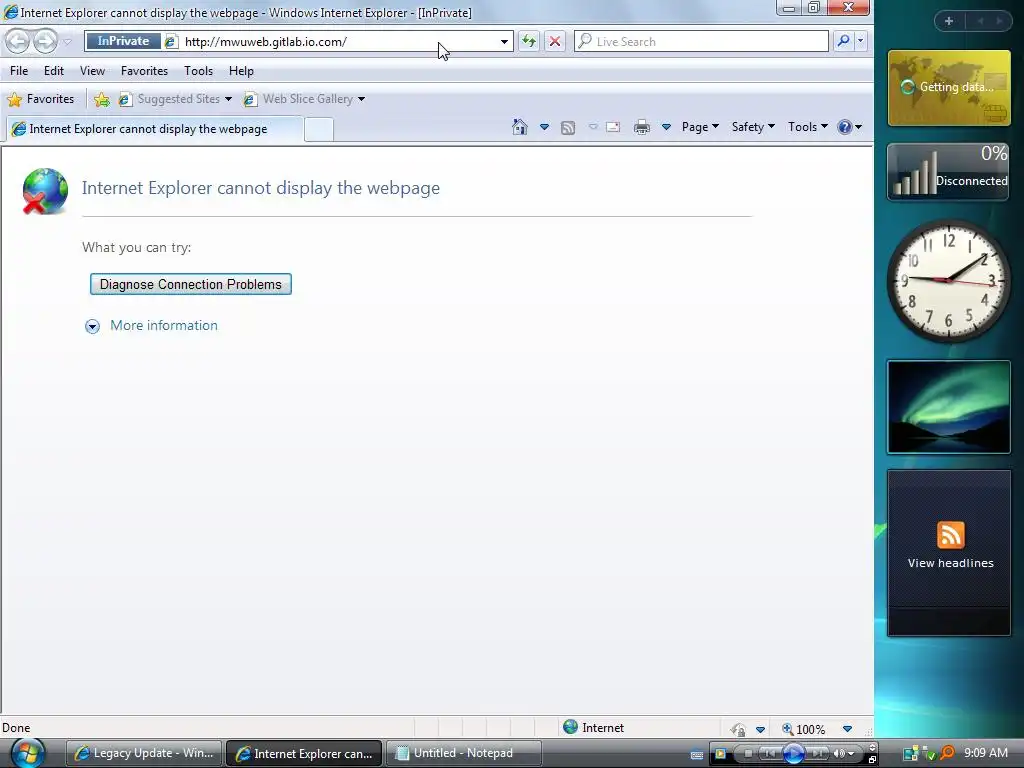
Task: Click the 9:09 AM taskbar clock
Action: pos(985,753)
